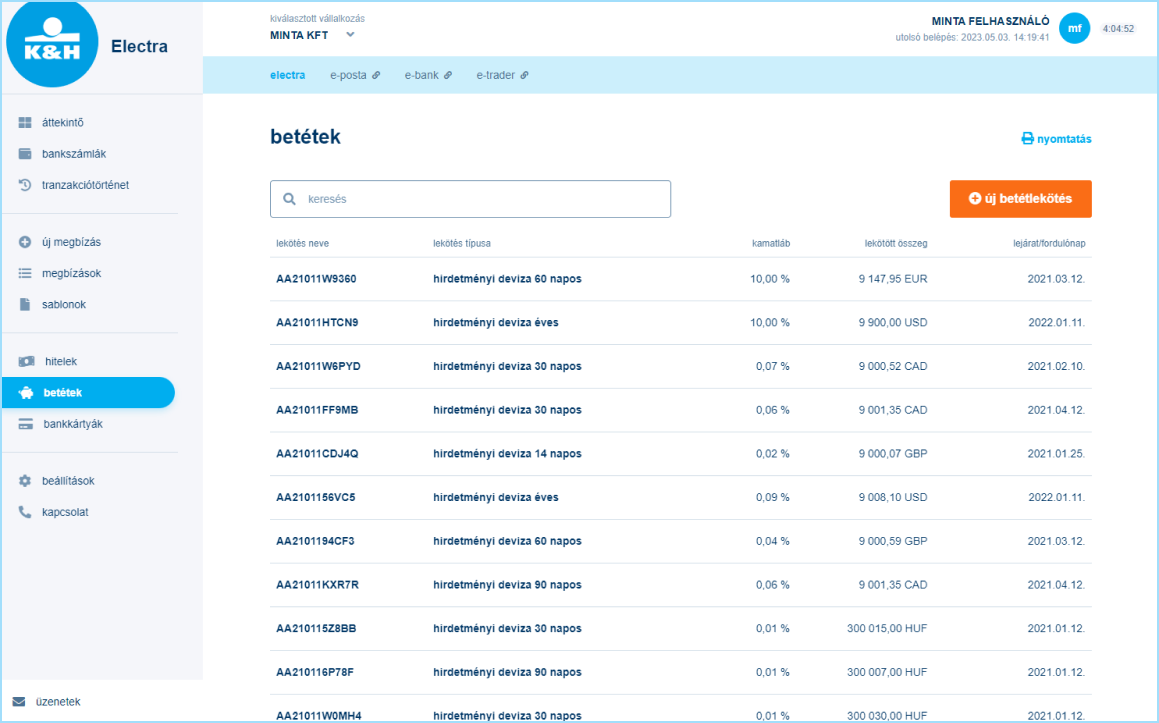Select the hitelek menu item

[60, 361]
